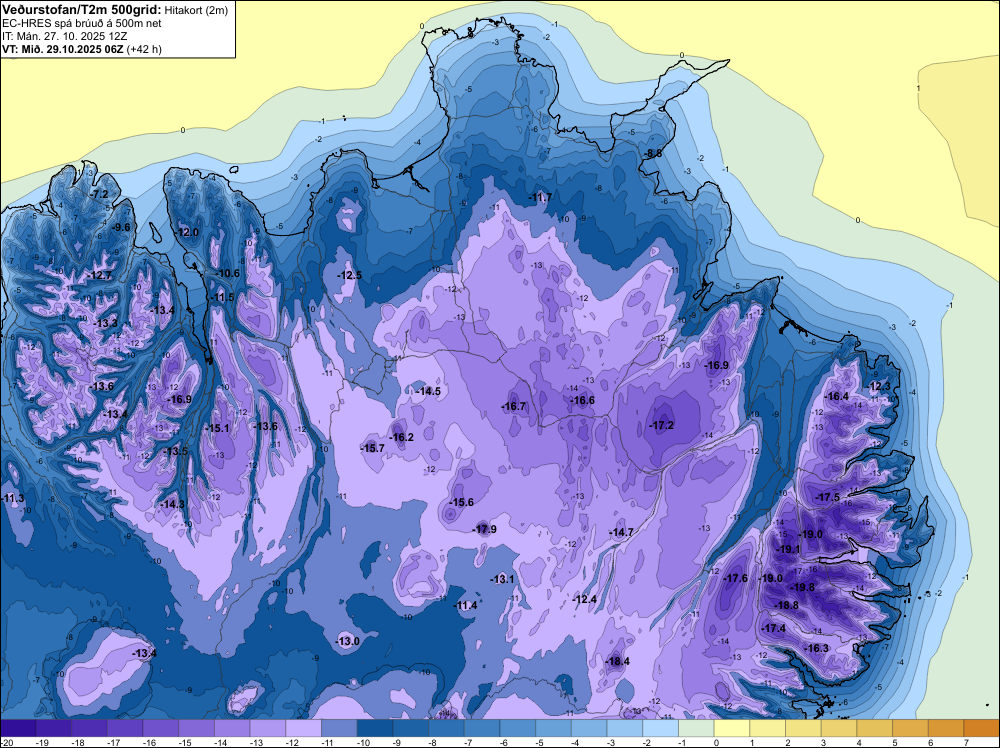
Task: Click the valid time 'VT: Mið. 29.10.2025 06Z'
Action: (x=63, y=48)
